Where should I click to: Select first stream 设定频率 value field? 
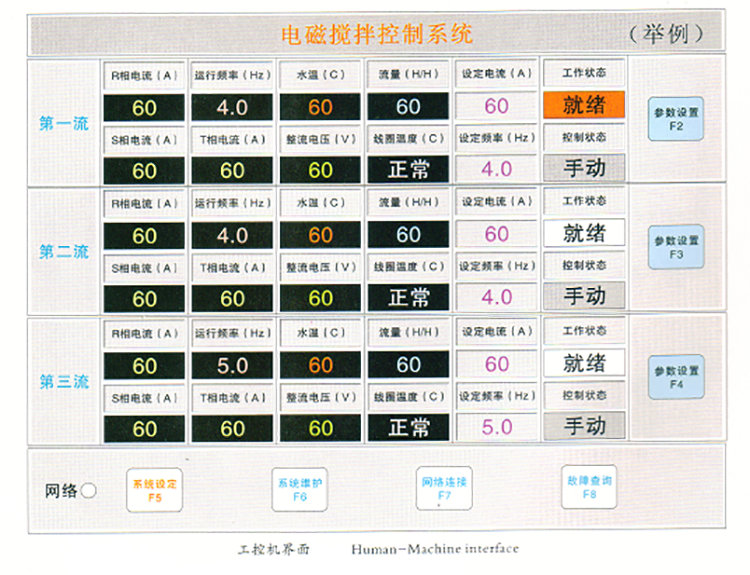coord(496,169)
